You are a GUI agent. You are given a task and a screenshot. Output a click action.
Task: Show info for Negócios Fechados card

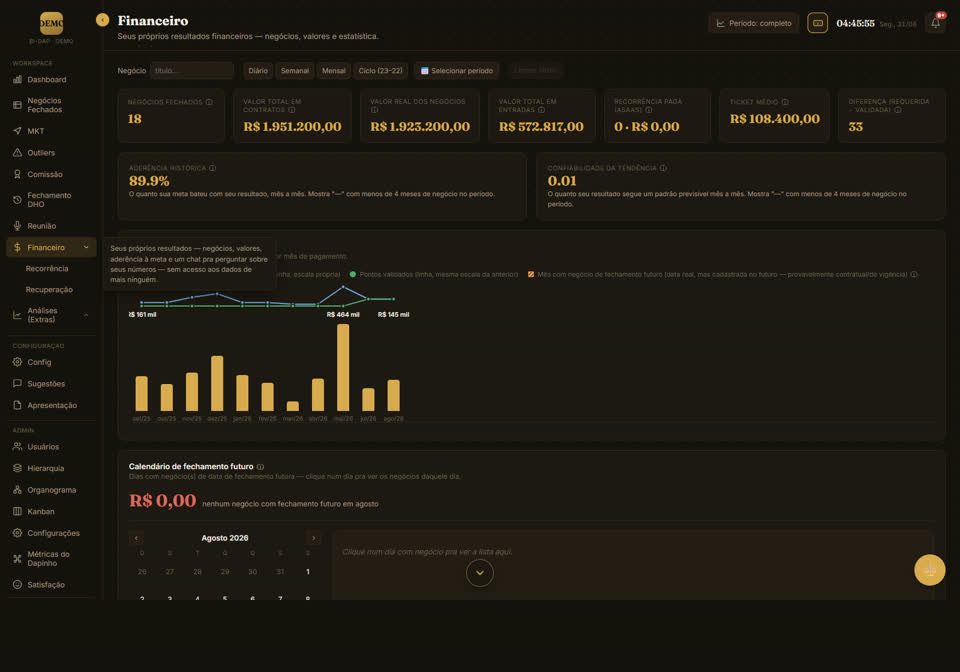209,102
